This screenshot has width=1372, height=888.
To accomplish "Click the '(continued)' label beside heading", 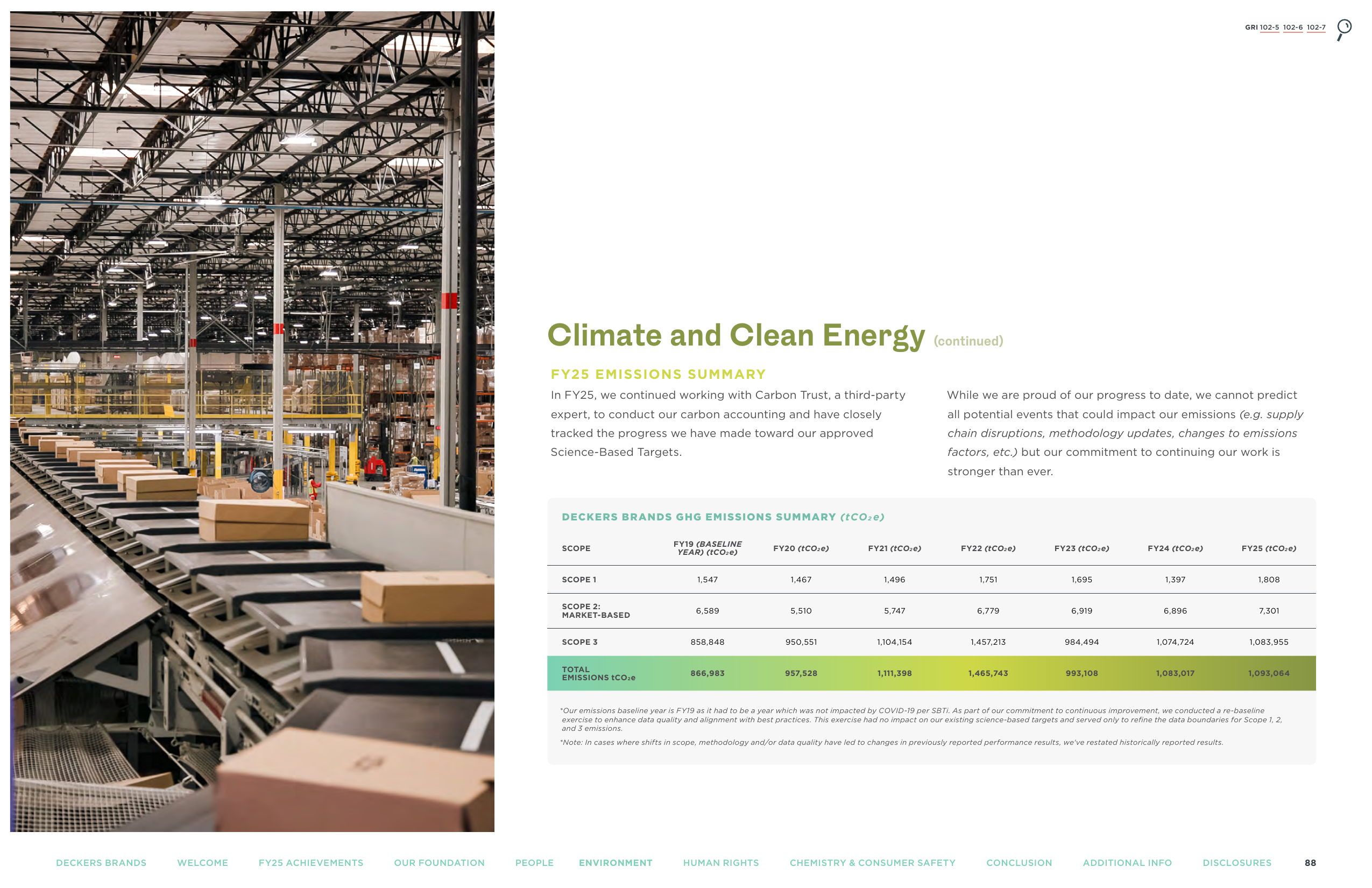I will [968, 341].
